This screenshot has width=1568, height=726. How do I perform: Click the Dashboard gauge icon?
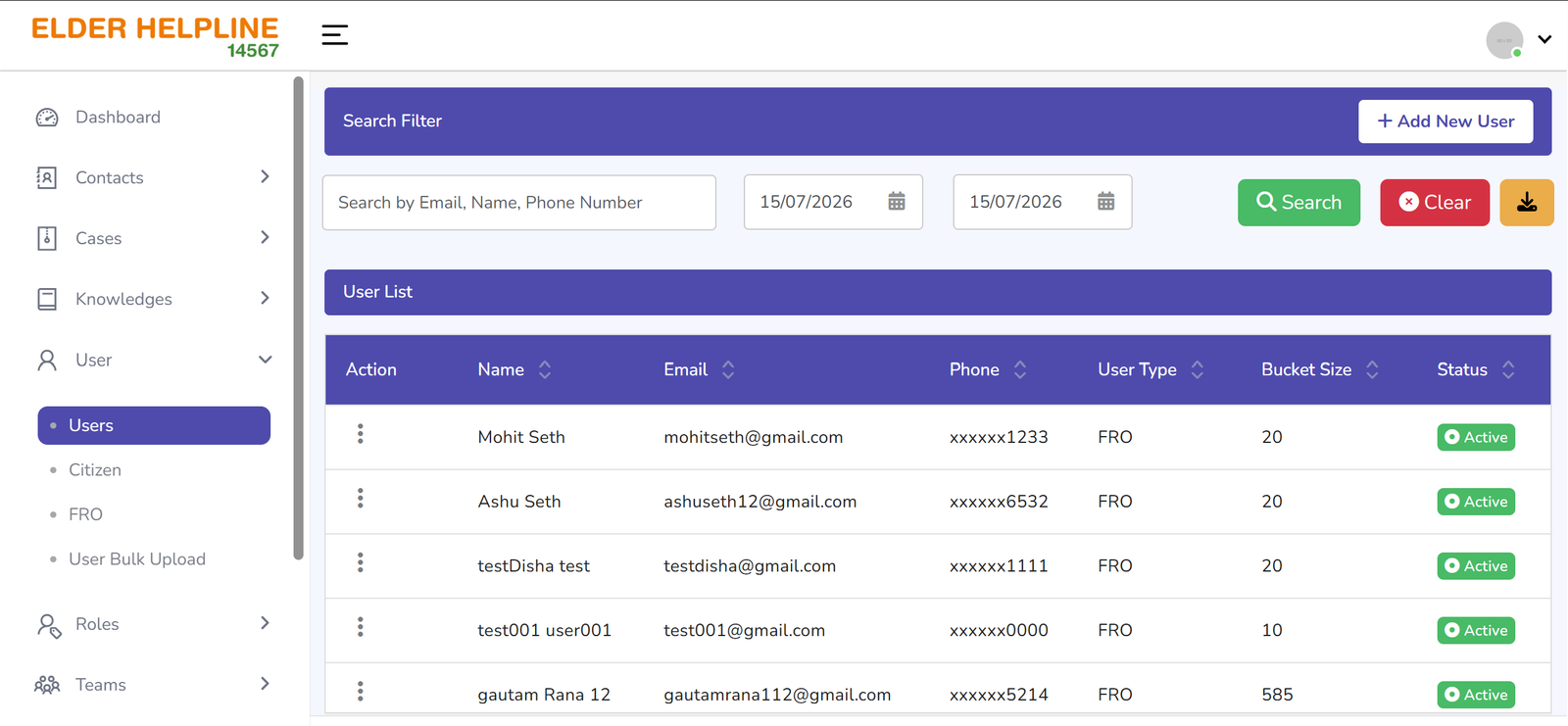(x=47, y=118)
